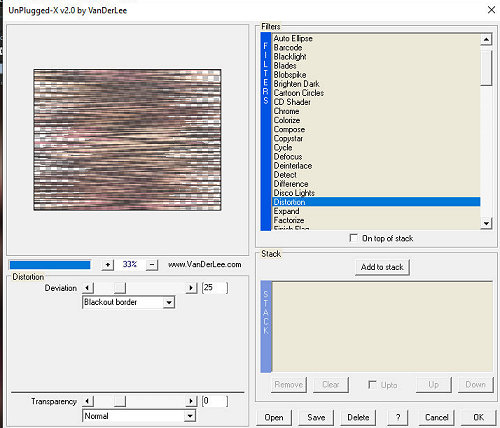Click the Delete button
Screen dimensions: 500x428
click(x=358, y=417)
